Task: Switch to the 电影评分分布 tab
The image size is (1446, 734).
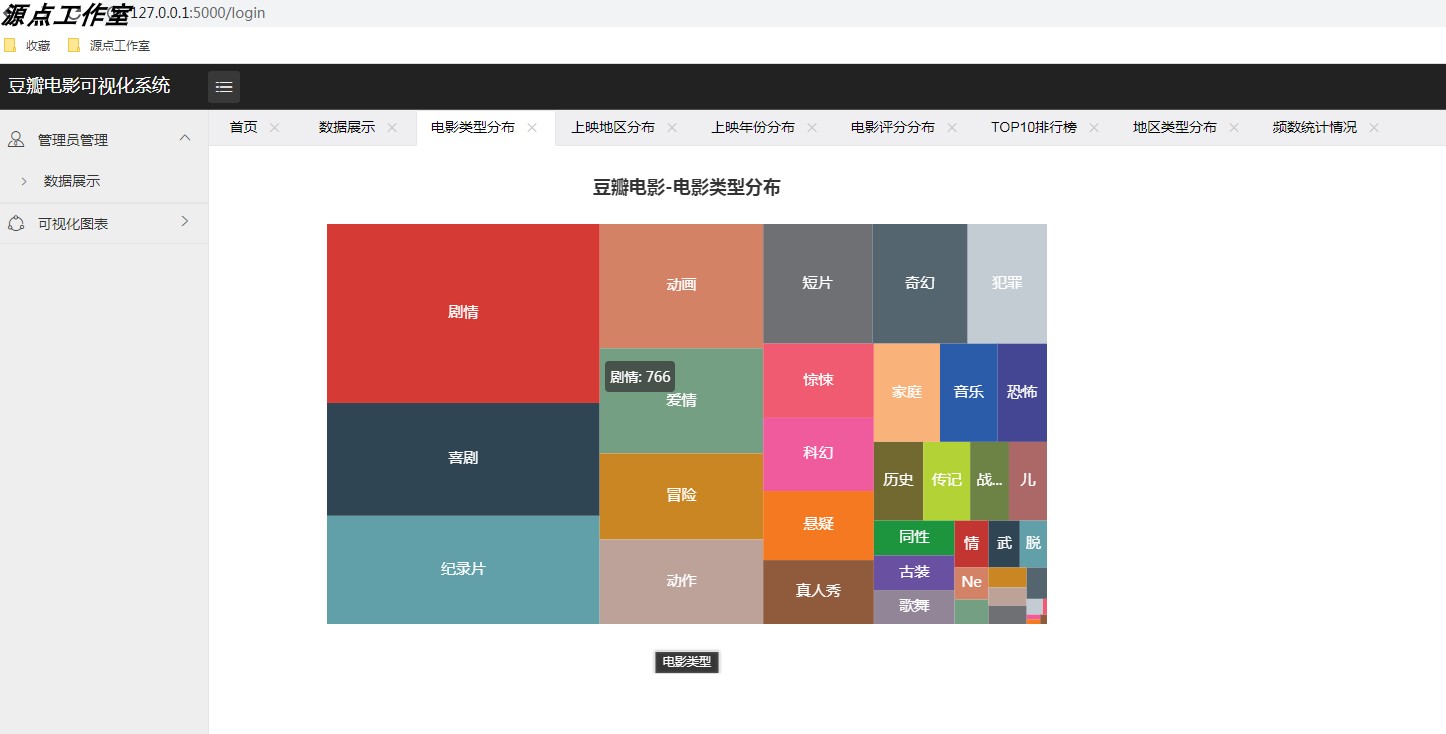Action: pyautogui.click(x=893, y=127)
